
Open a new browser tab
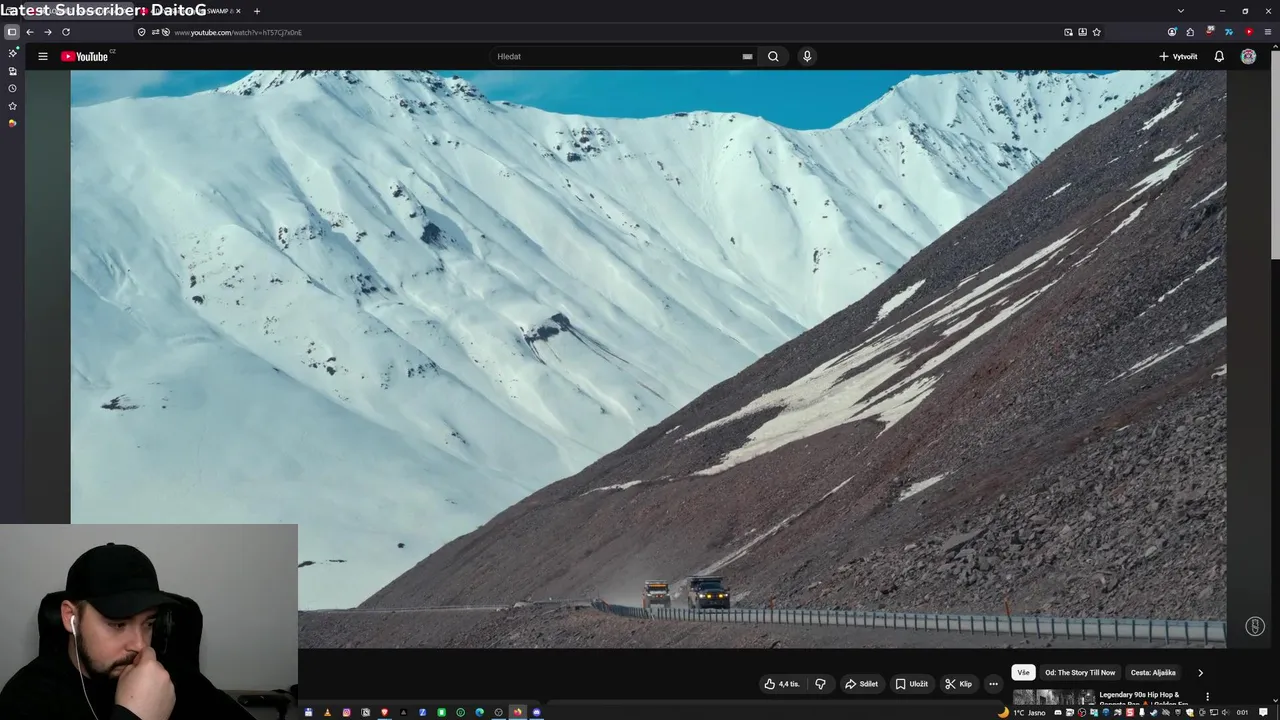(x=257, y=11)
